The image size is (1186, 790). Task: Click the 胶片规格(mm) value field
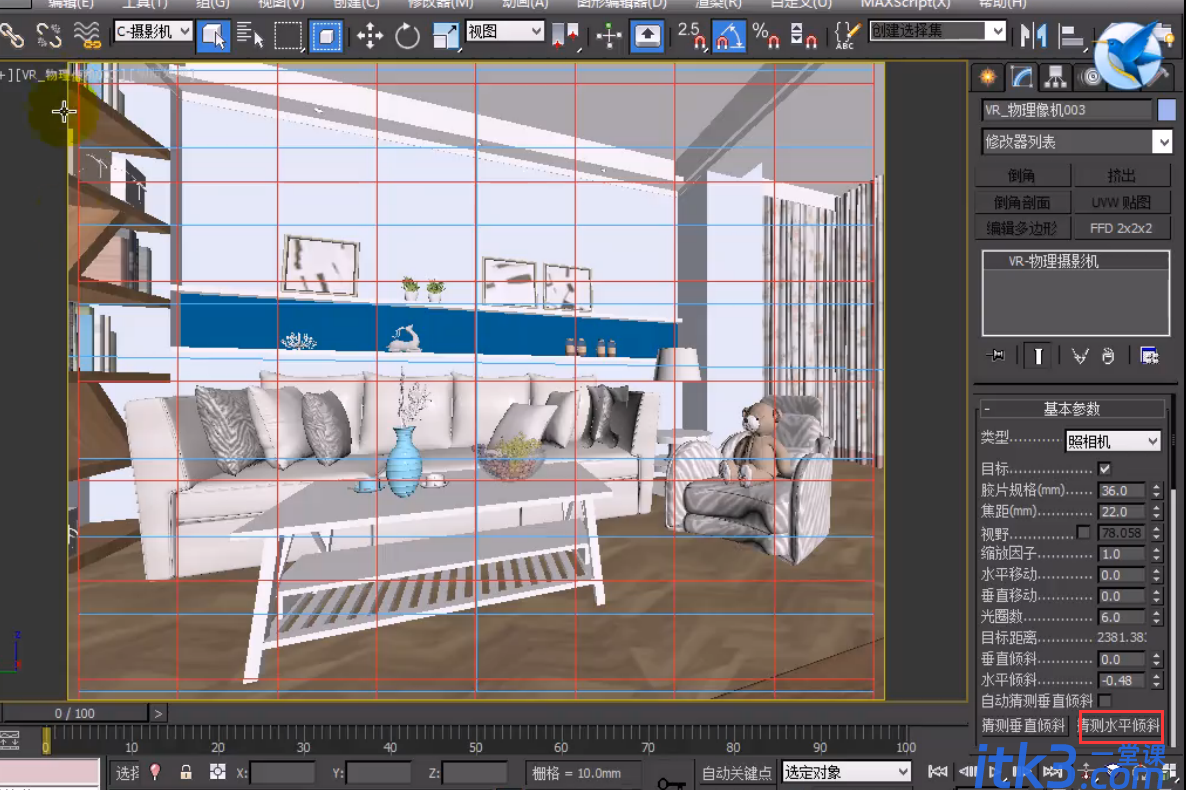tap(1122, 490)
